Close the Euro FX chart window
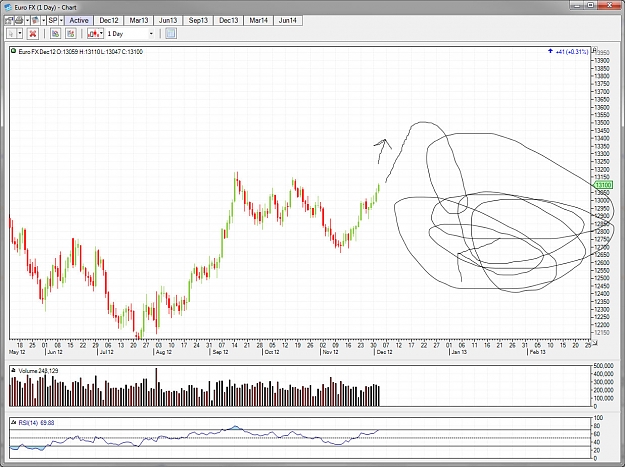This screenshot has height=467, width=625. pyautogui.click(x=610, y=5)
